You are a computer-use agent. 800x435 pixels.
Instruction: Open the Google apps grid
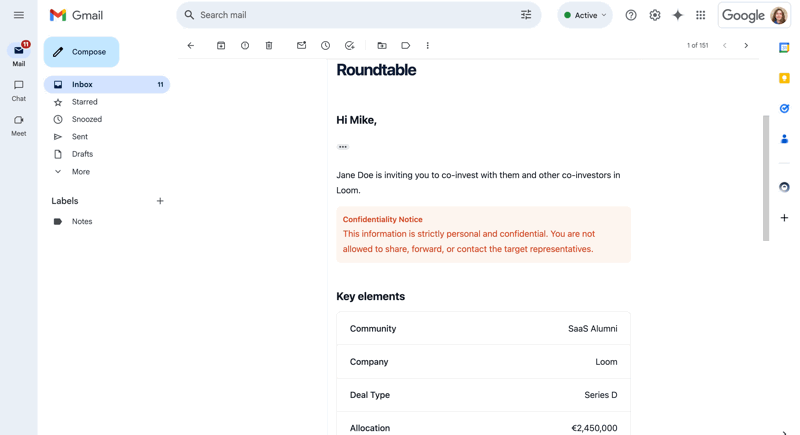[701, 15]
